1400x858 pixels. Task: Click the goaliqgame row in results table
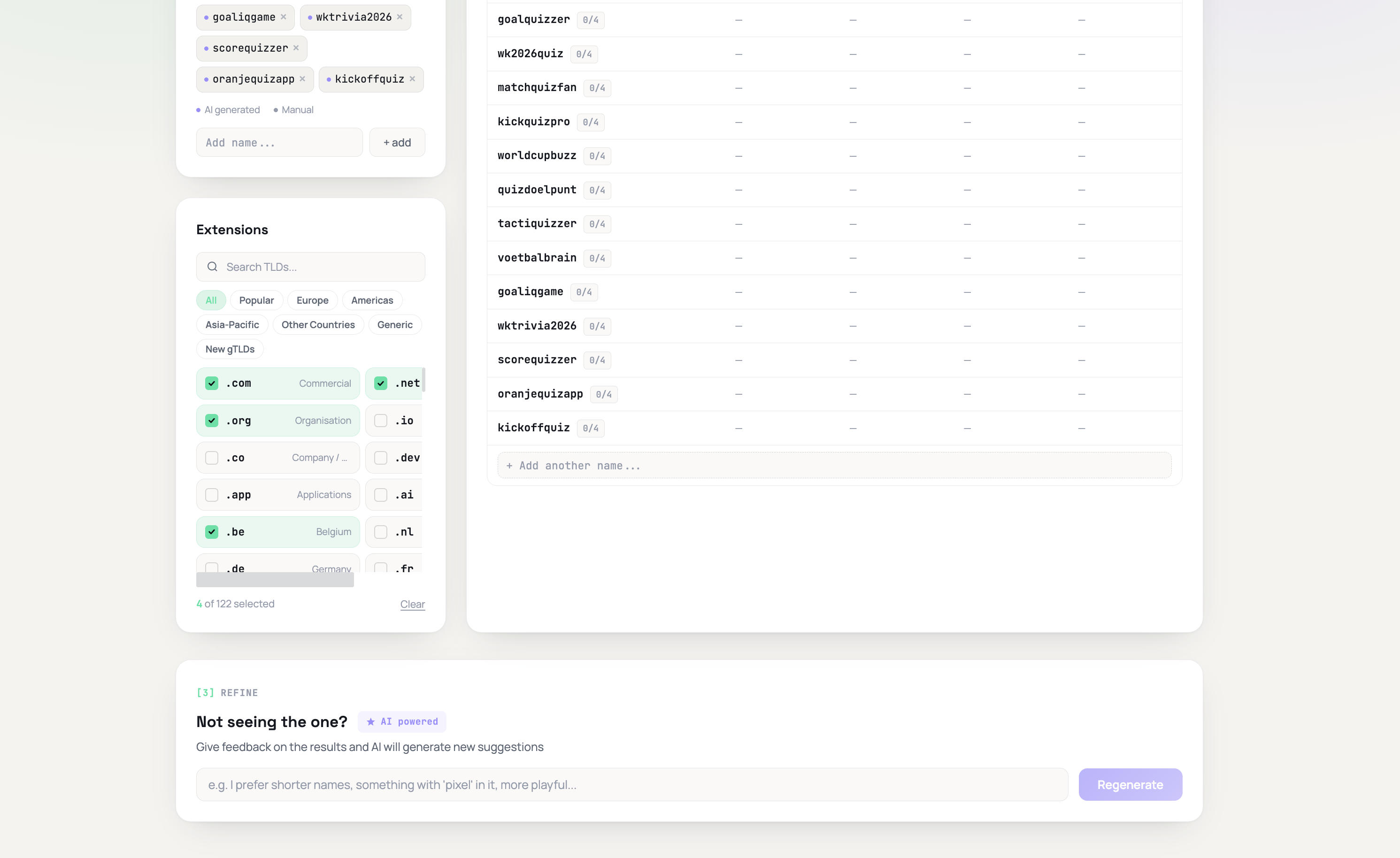835,292
